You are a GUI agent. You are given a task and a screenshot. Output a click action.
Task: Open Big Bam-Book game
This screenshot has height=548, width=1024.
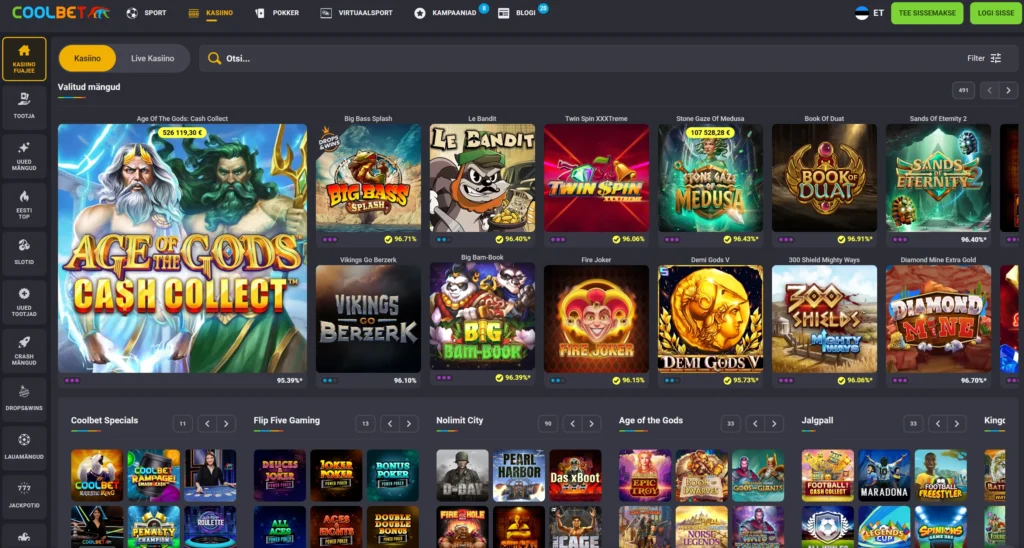pyautogui.click(x=482, y=316)
